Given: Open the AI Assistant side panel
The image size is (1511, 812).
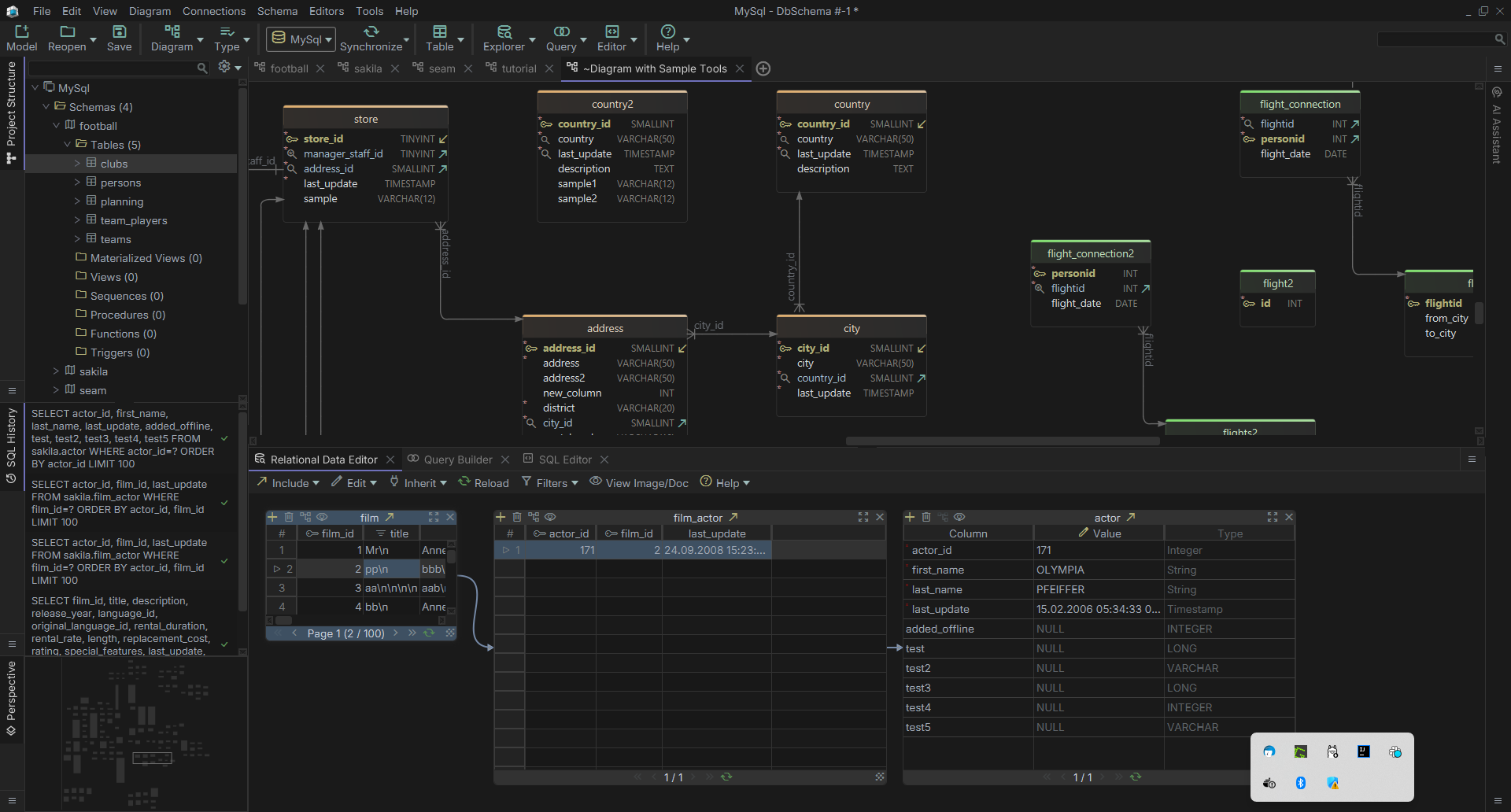Looking at the screenshot, I should 1497,126.
